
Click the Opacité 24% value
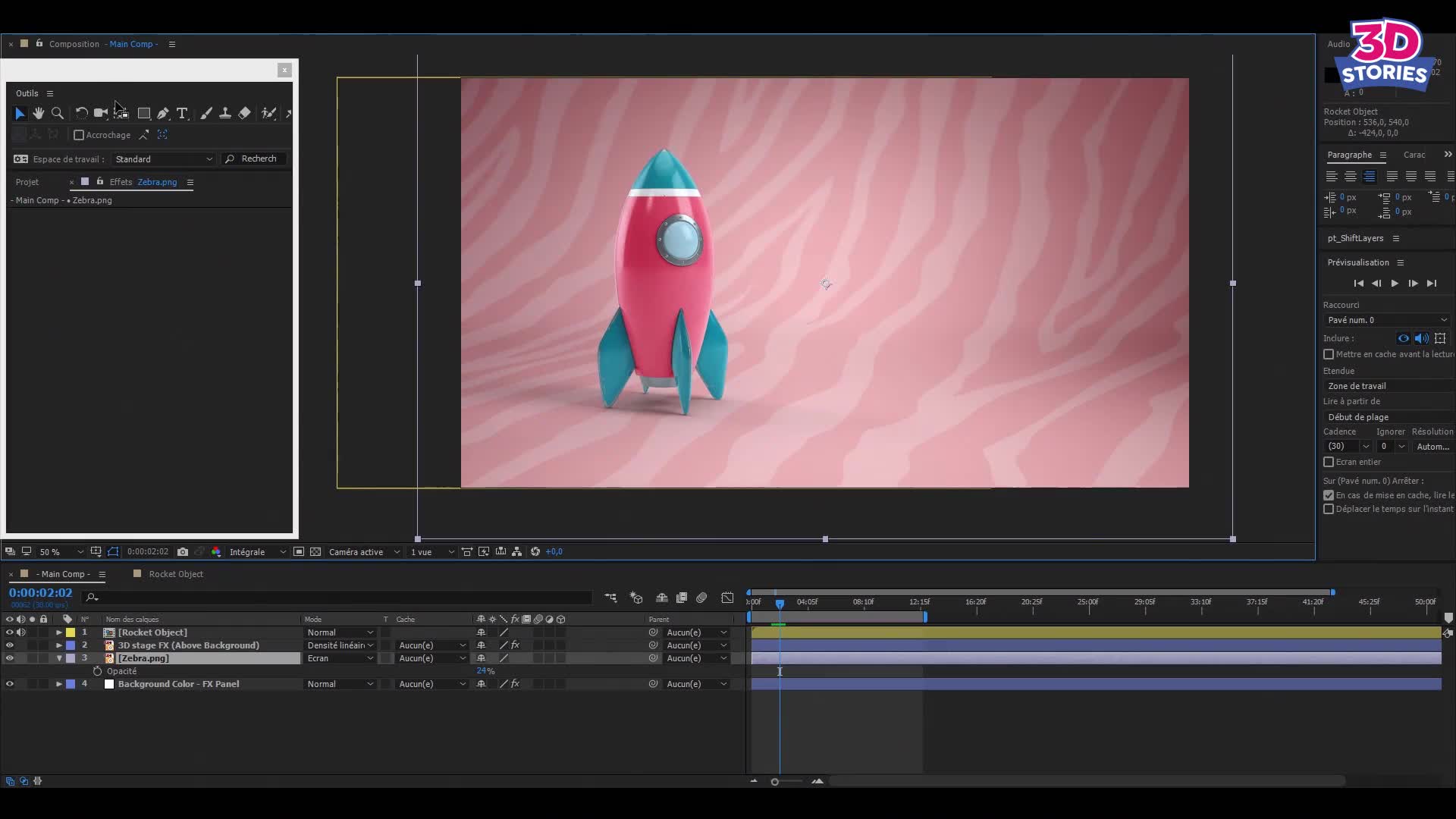click(x=485, y=671)
